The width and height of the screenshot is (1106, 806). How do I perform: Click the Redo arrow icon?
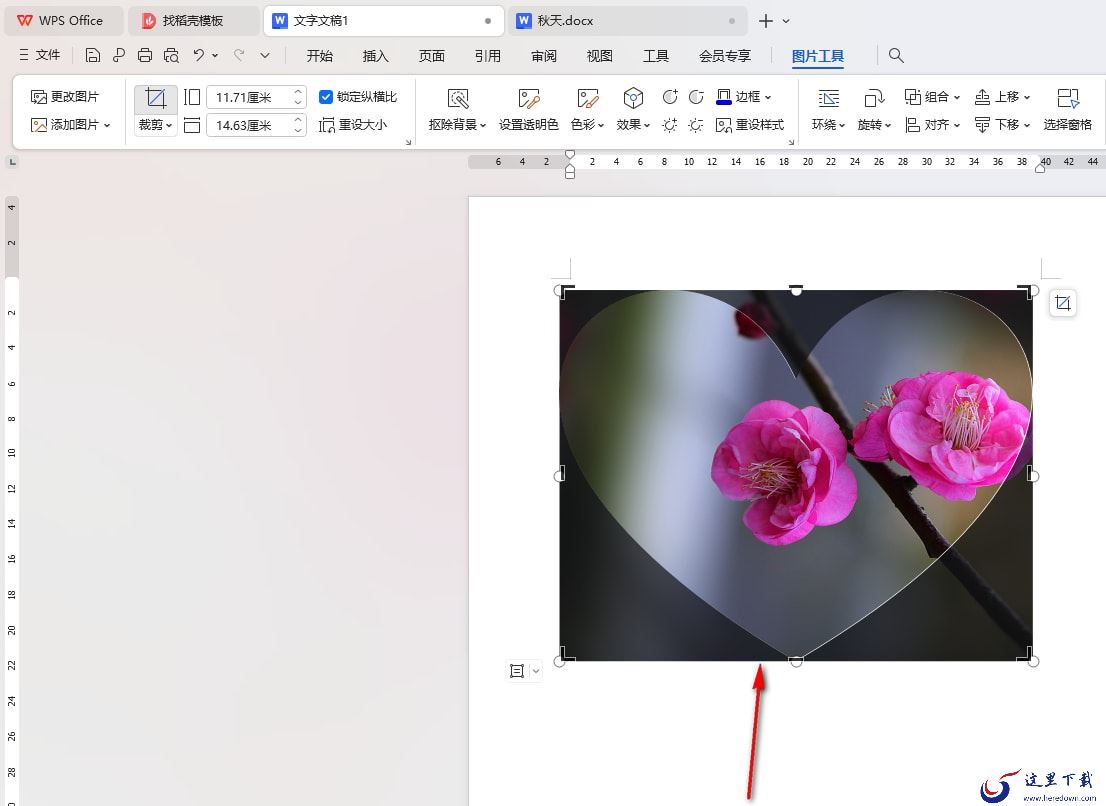point(239,55)
